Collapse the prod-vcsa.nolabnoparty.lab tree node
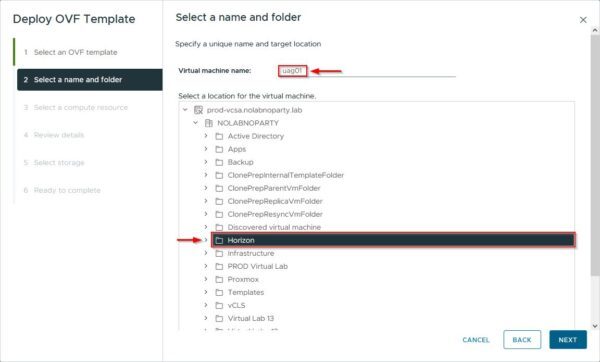600x362 pixels. (185, 110)
